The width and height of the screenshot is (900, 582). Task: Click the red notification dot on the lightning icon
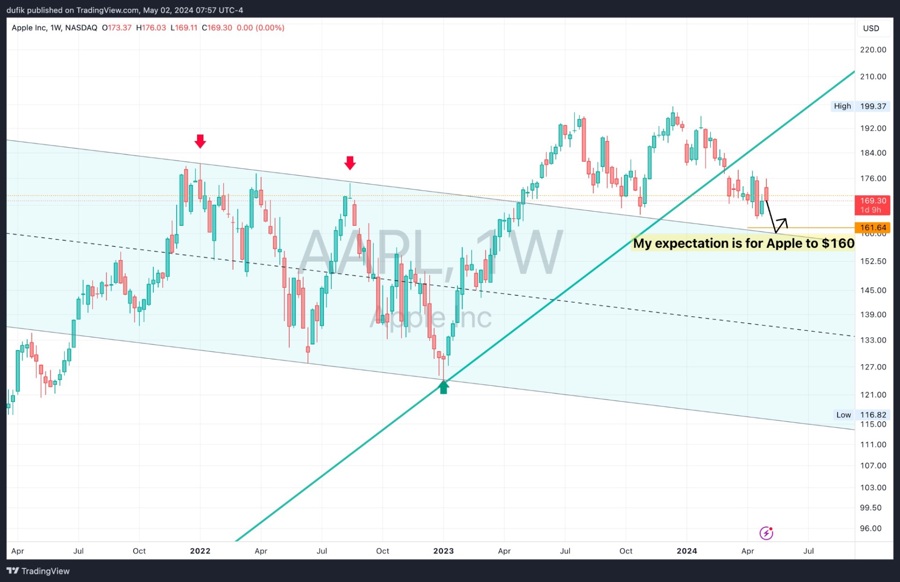[770, 528]
